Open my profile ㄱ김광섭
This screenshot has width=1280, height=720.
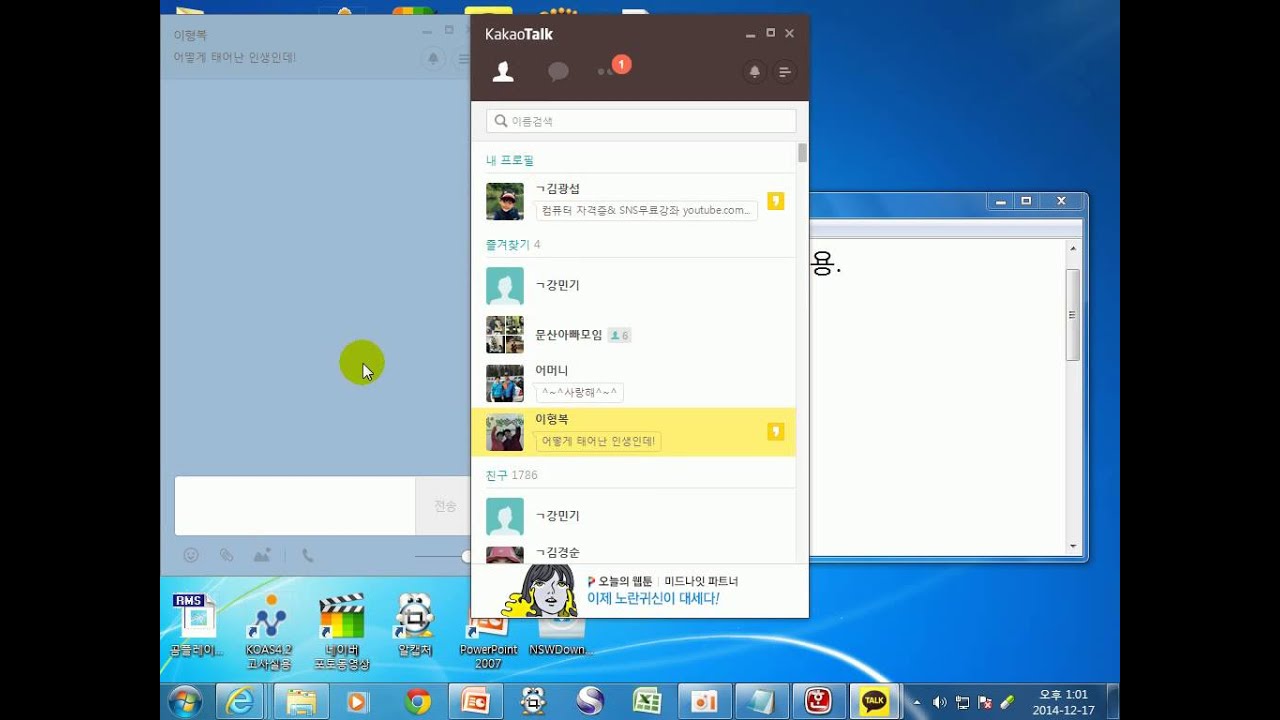click(x=633, y=201)
